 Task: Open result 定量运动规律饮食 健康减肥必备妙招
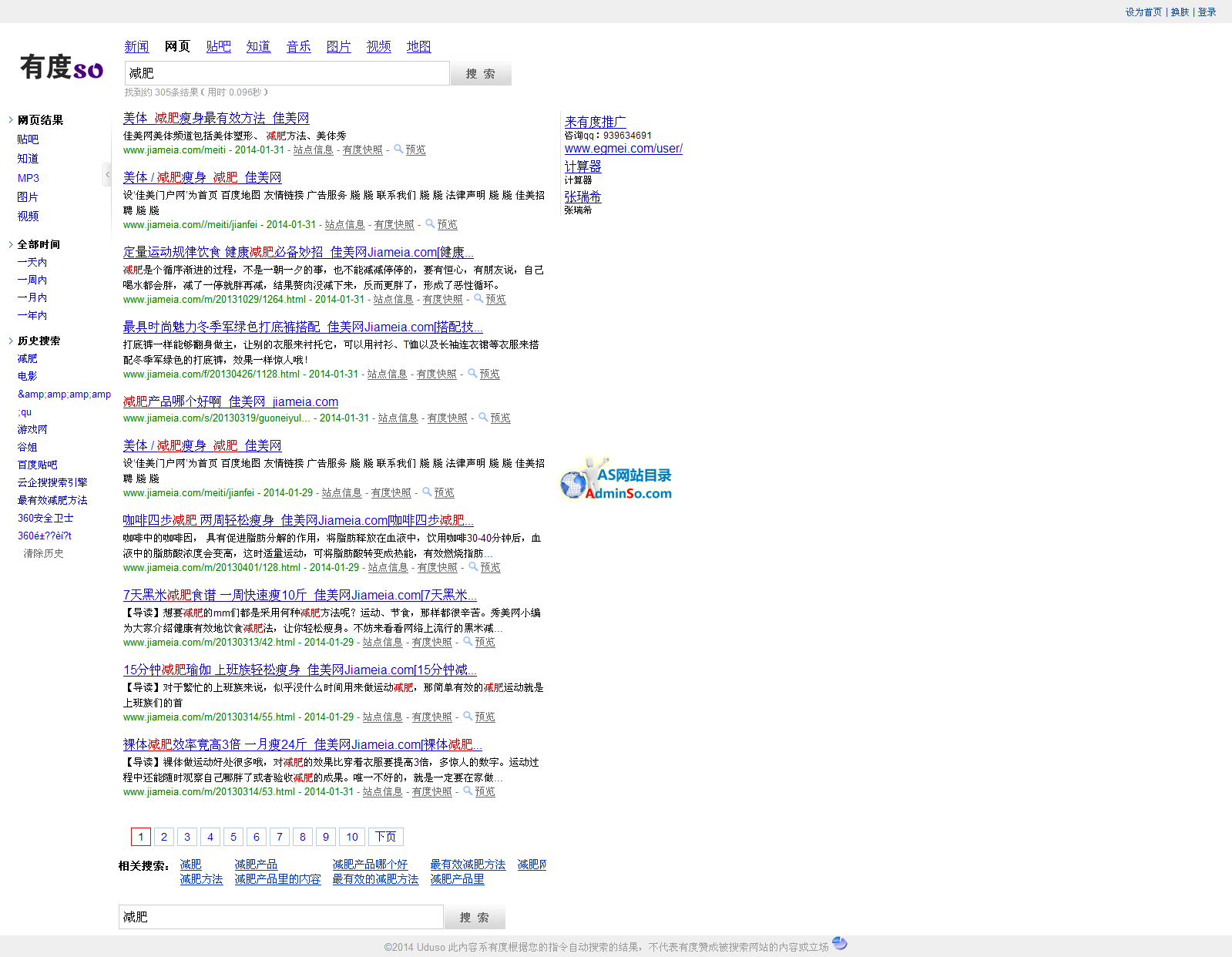pyautogui.click(x=298, y=252)
